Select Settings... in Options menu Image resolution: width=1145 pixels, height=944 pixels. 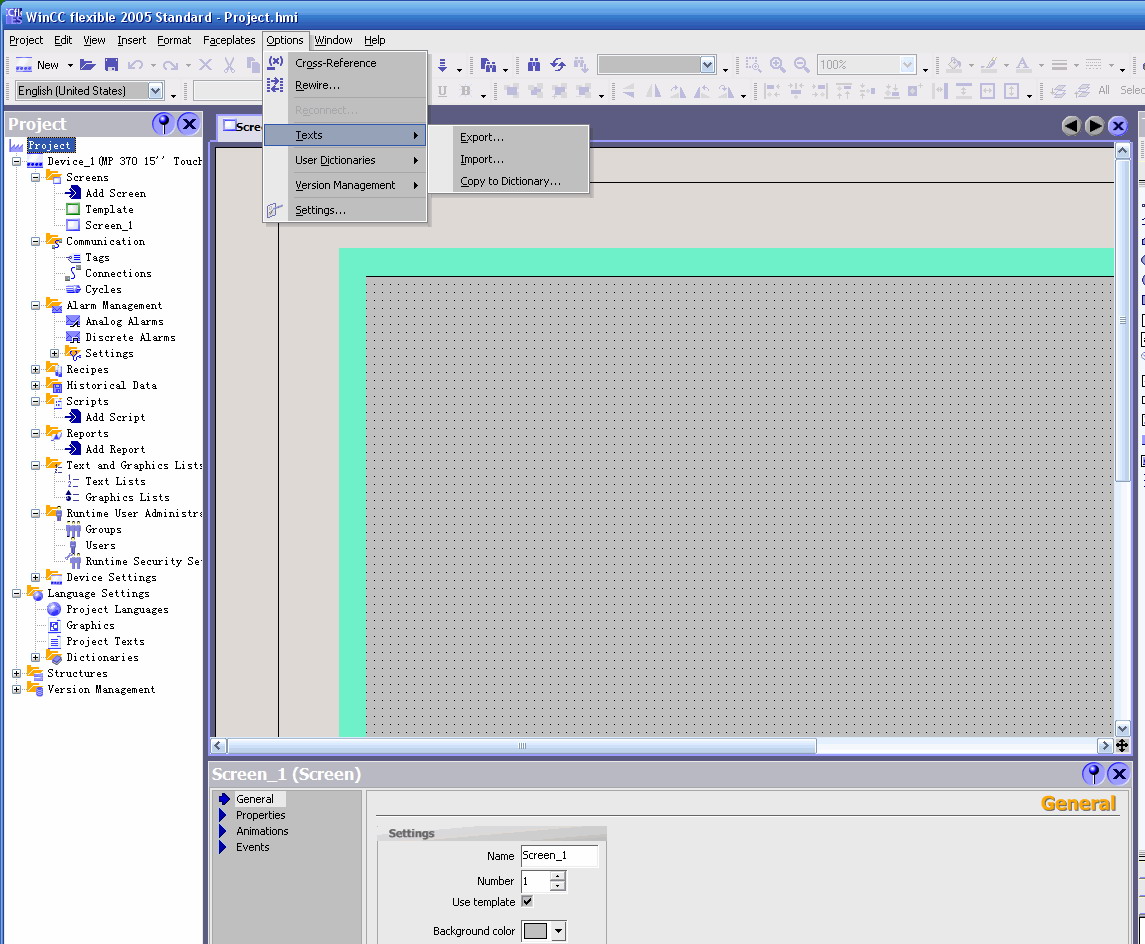point(345,210)
